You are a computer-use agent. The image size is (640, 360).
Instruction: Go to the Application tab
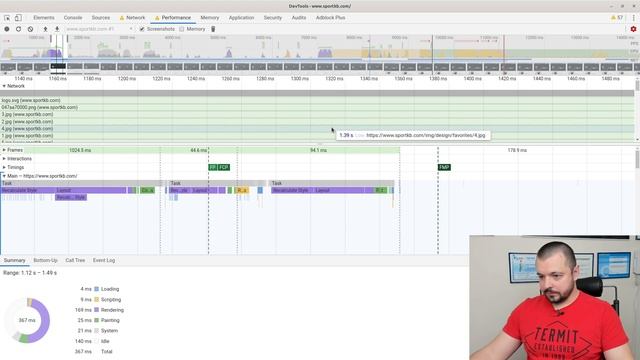[241, 18]
